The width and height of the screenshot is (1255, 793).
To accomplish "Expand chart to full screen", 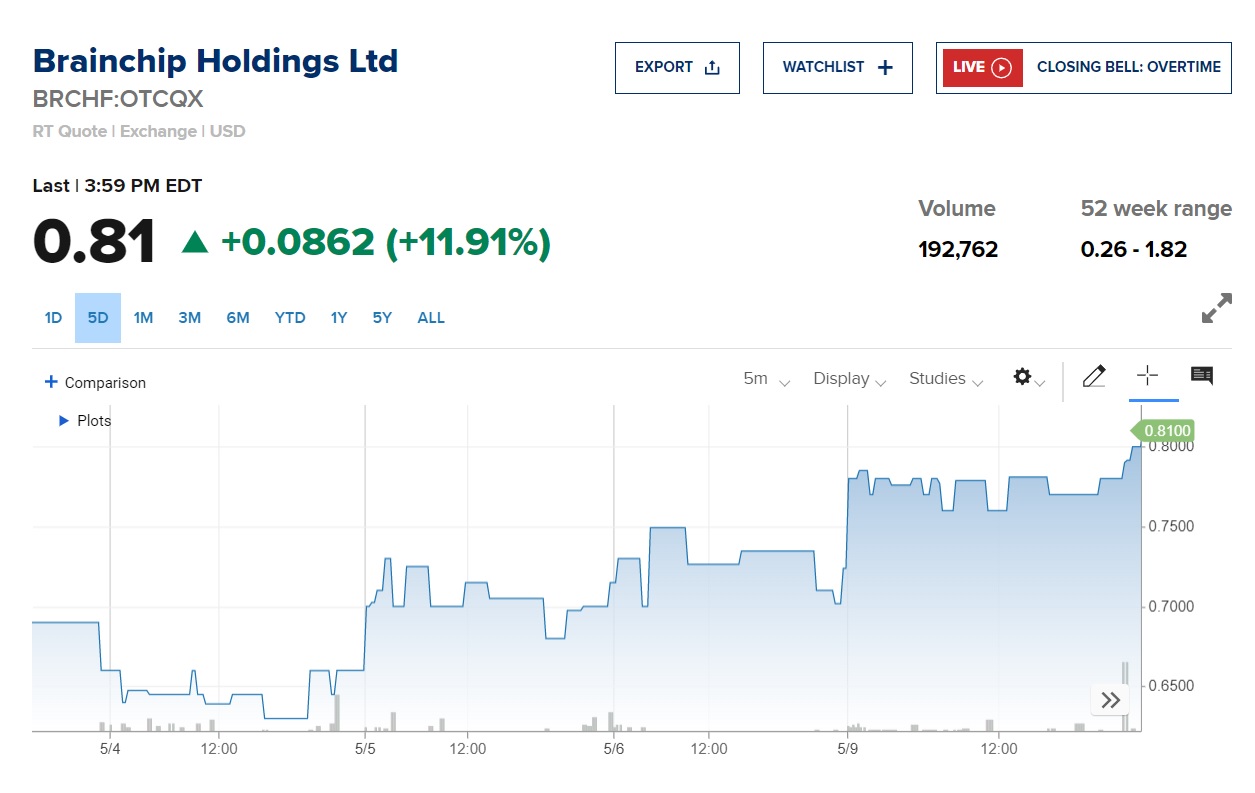I will pyautogui.click(x=1216, y=308).
